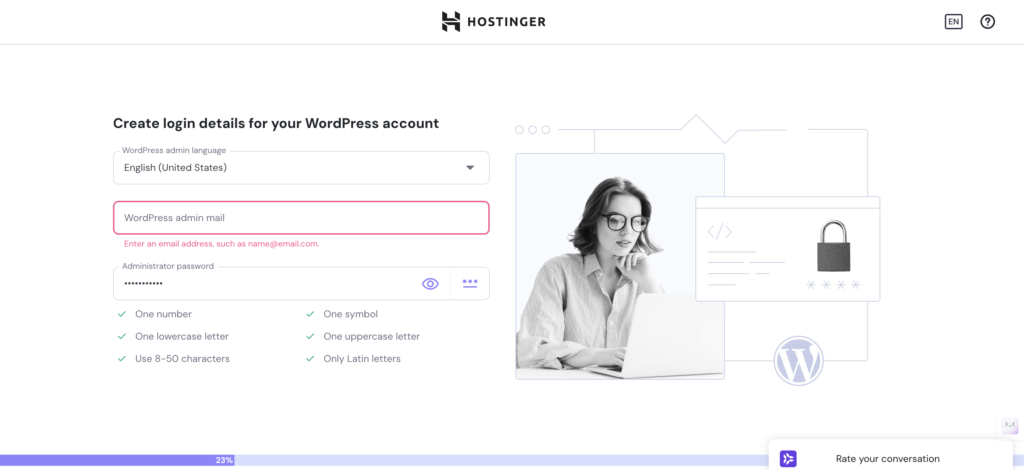This screenshot has width=1024, height=470.
Task: Click the code brackets icon in illustration
Action: 719,232
